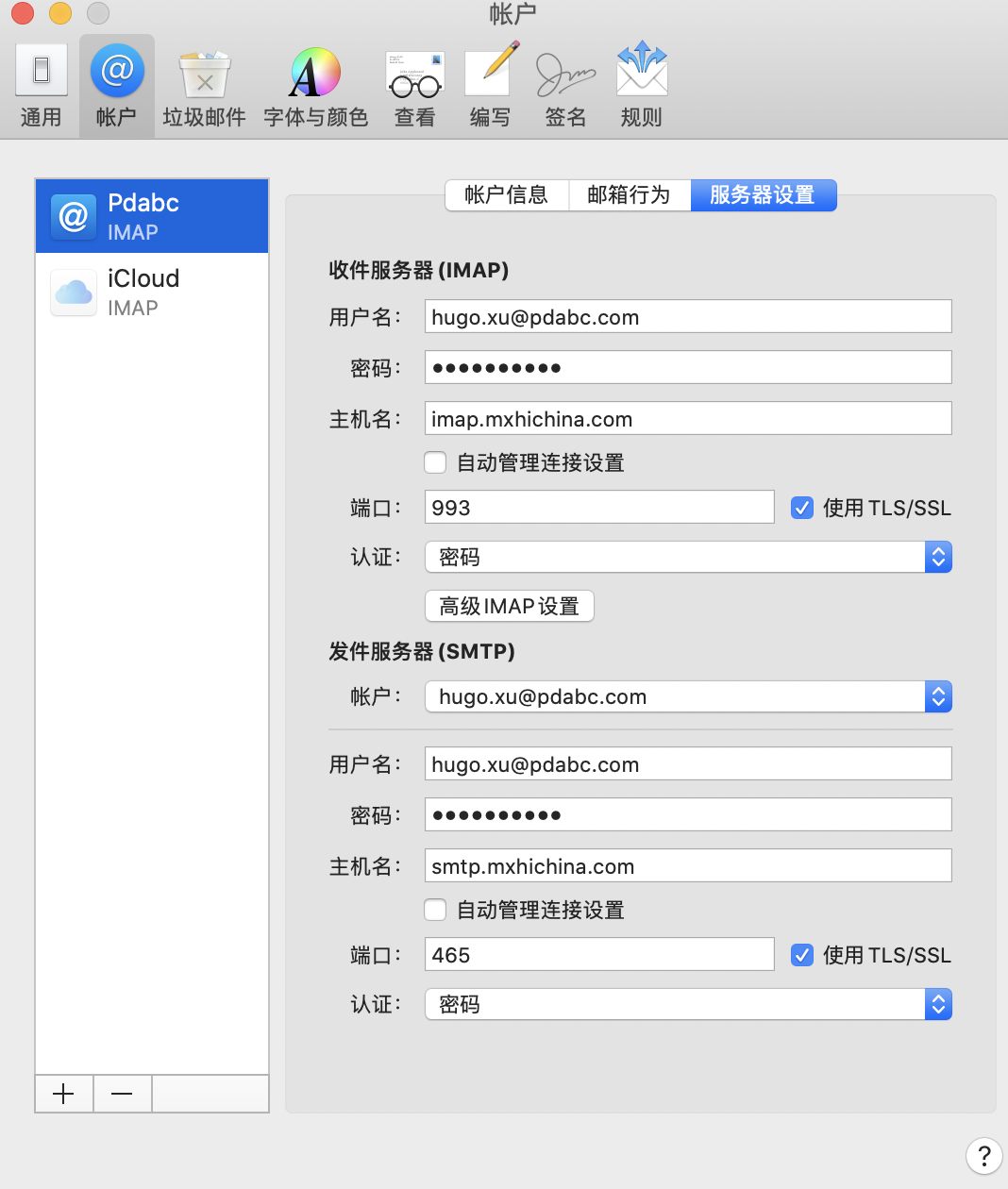Expand the SMTP 认证 popup menu
1008x1189 pixels.
(938, 1004)
